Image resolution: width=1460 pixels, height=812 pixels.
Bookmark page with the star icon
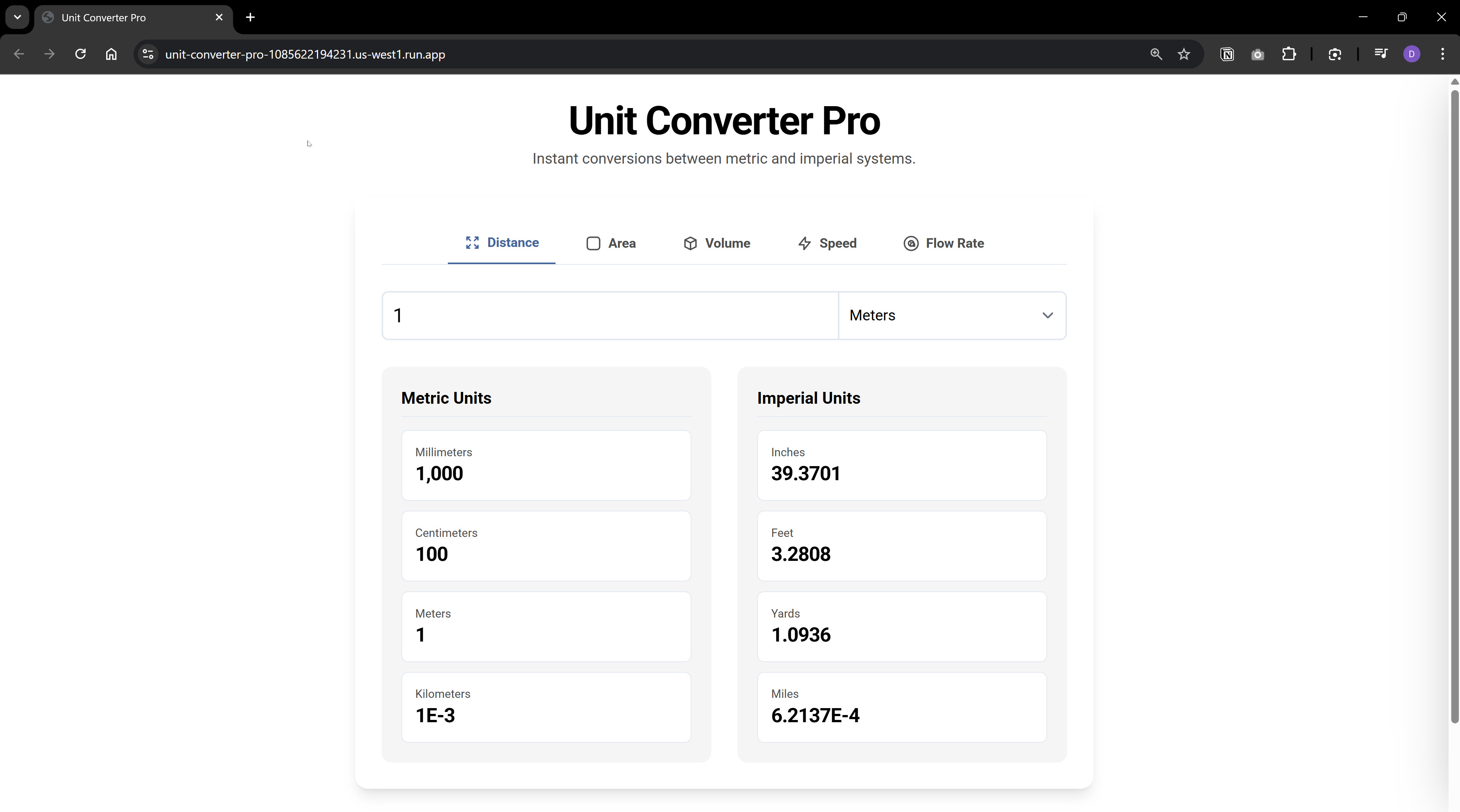[1183, 54]
